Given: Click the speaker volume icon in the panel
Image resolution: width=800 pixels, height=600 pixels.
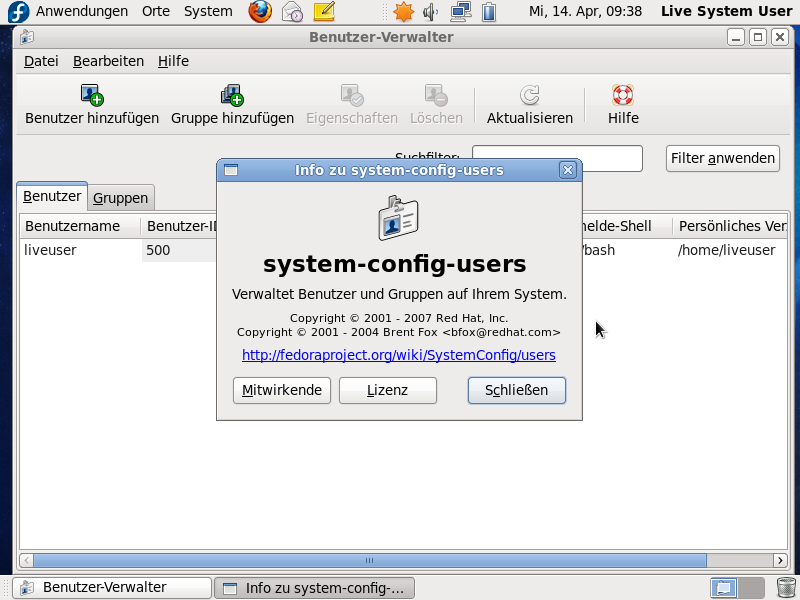Looking at the screenshot, I should [430, 11].
